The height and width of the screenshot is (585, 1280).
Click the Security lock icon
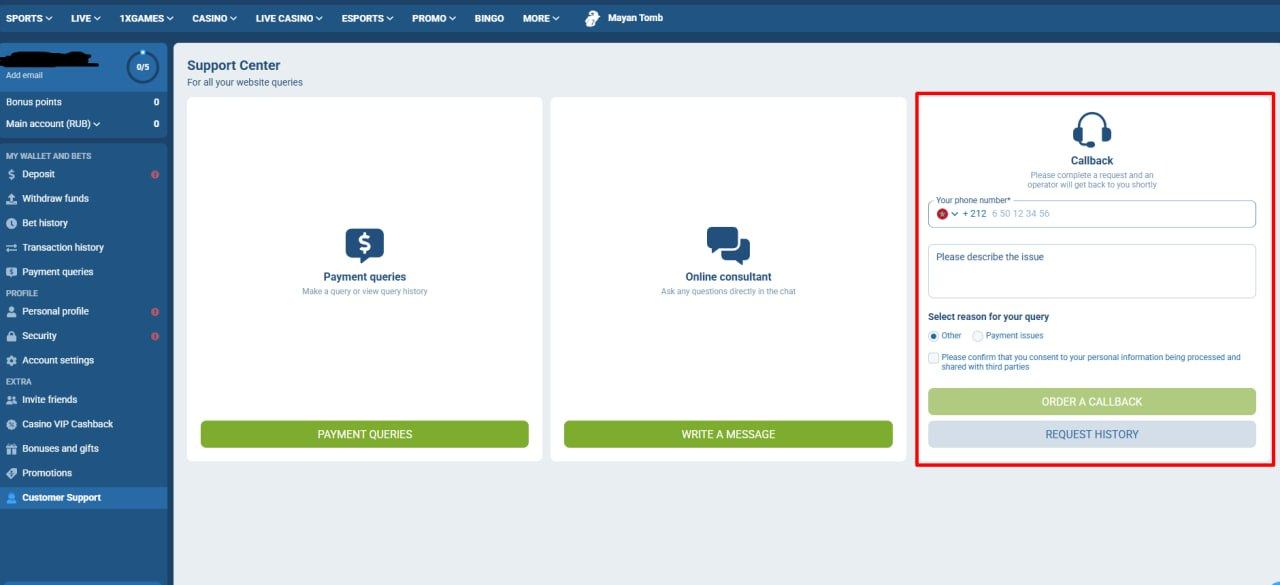[12, 336]
